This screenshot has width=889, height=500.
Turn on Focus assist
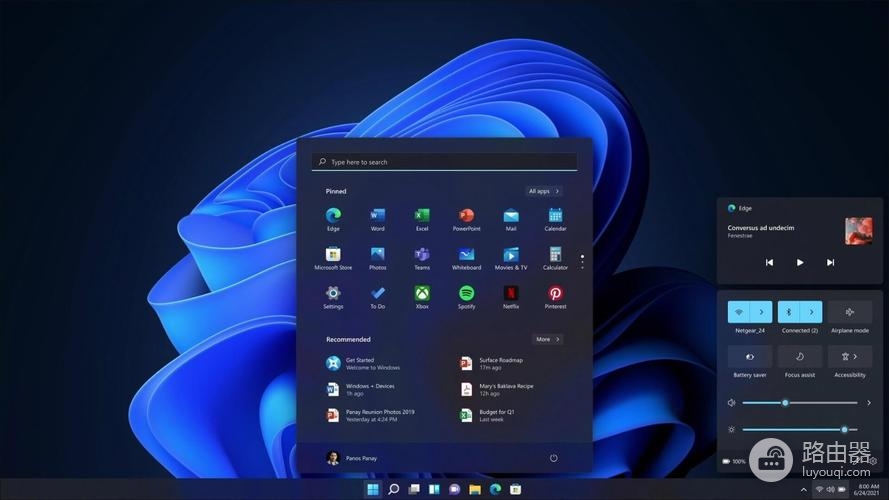pos(799,357)
